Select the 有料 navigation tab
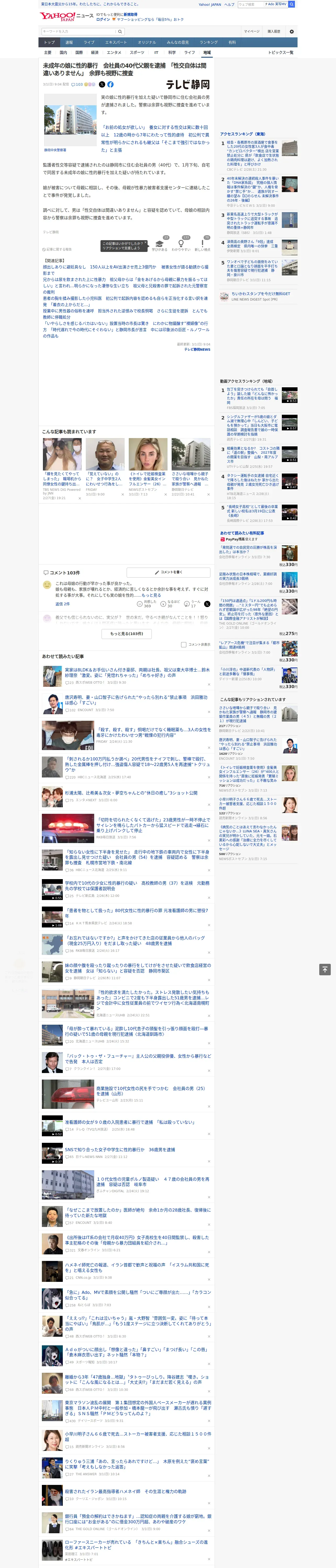Screen dimensions: 336x1568 (x=232, y=43)
